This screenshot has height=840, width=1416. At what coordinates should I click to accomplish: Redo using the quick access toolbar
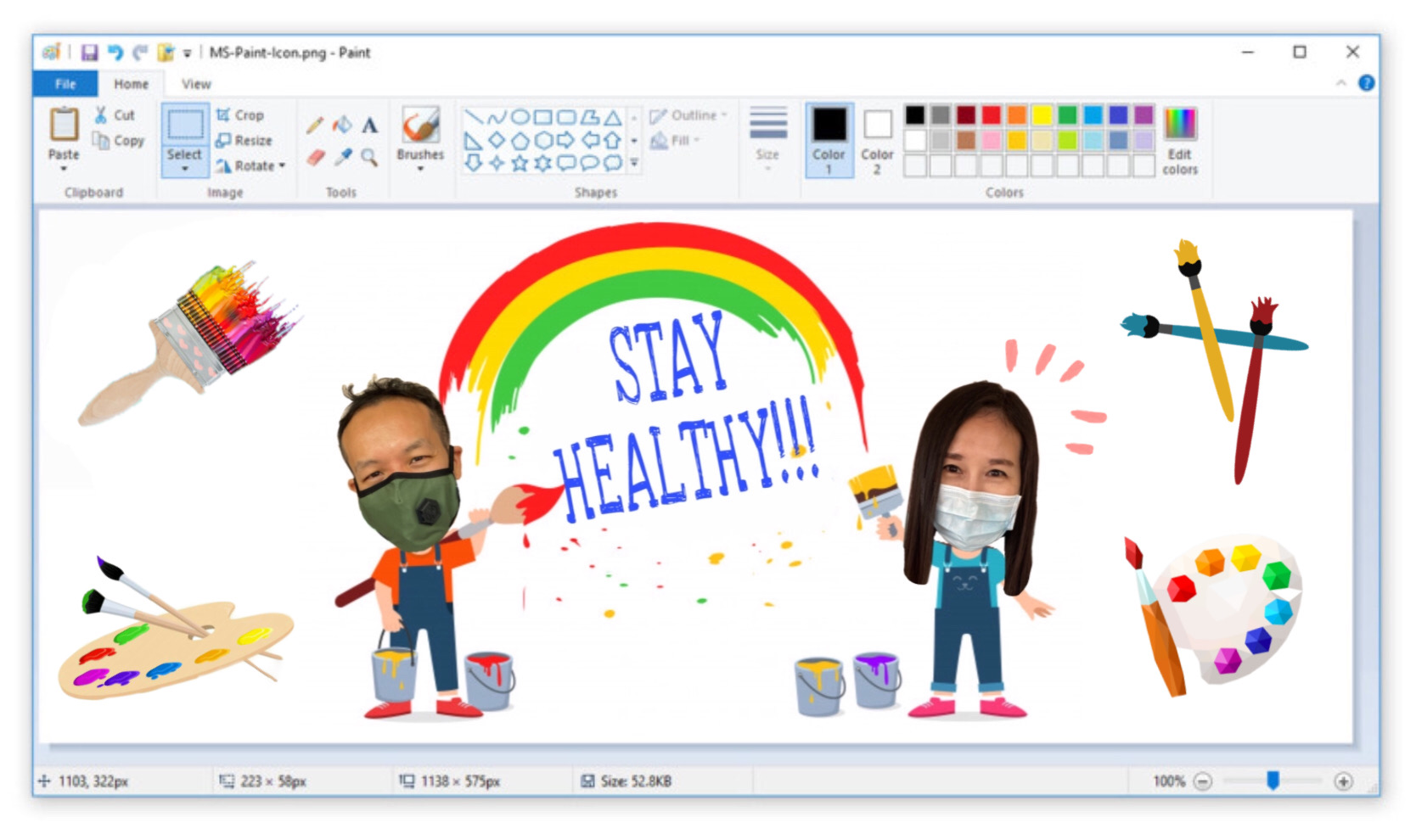[x=140, y=53]
